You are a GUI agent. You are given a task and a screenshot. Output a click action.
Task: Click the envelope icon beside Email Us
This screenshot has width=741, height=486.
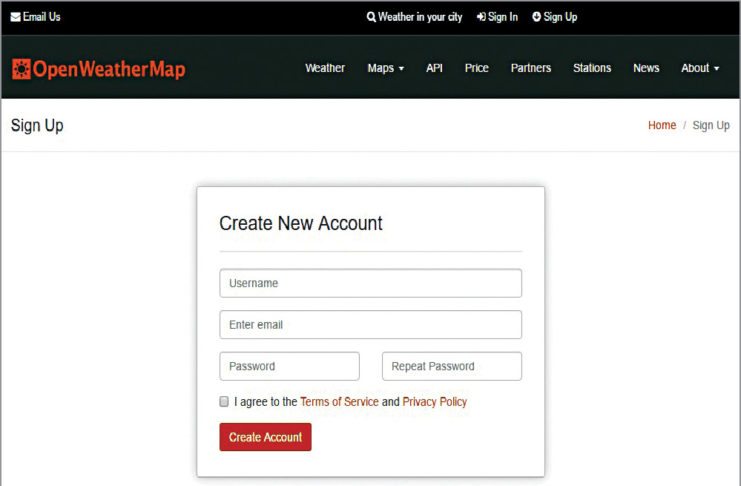click(16, 17)
